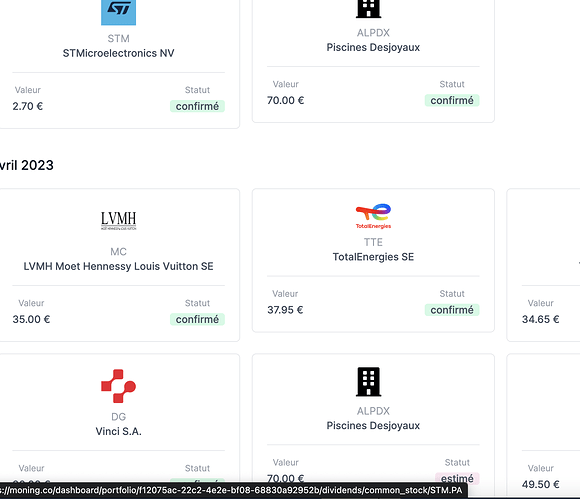Image resolution: width=580 pixels, height=499 pixels.
Task: Click the TotalEnergies logo icon
Action: 373,216
